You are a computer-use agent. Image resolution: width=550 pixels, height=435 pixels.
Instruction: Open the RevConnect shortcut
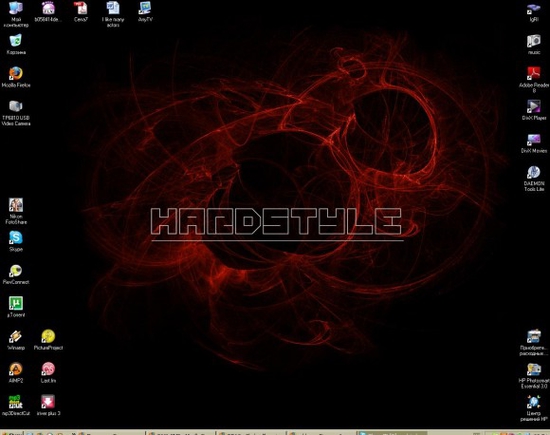(x=16, y=274)
